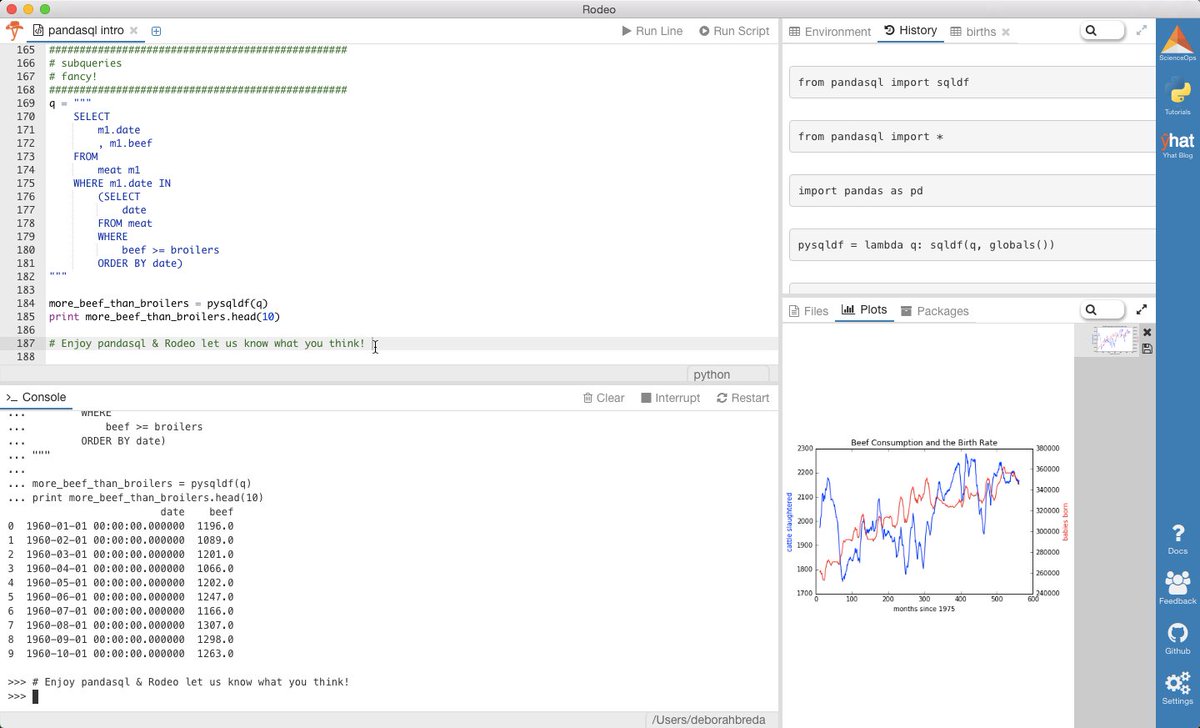Delete the current plot thumbnail
Screen dimensions: 1200x728
tap(1147, 332)
